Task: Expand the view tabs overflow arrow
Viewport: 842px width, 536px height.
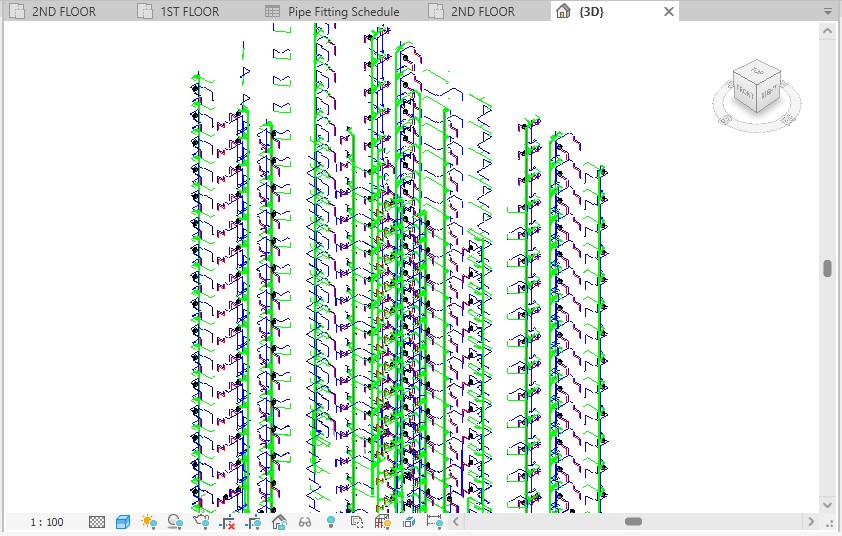Action: tap(828, 11)
